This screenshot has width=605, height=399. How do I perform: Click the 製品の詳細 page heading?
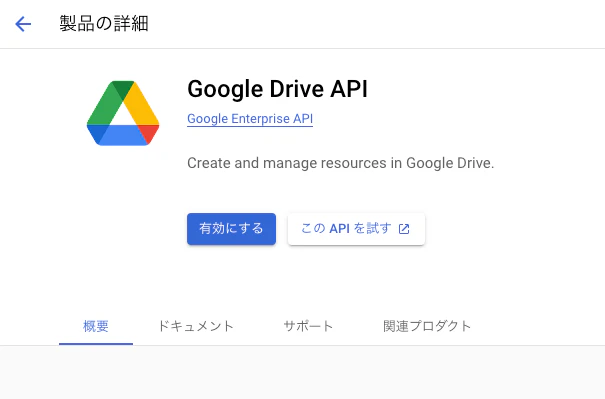pyautogui.click(x=104, y=24)
